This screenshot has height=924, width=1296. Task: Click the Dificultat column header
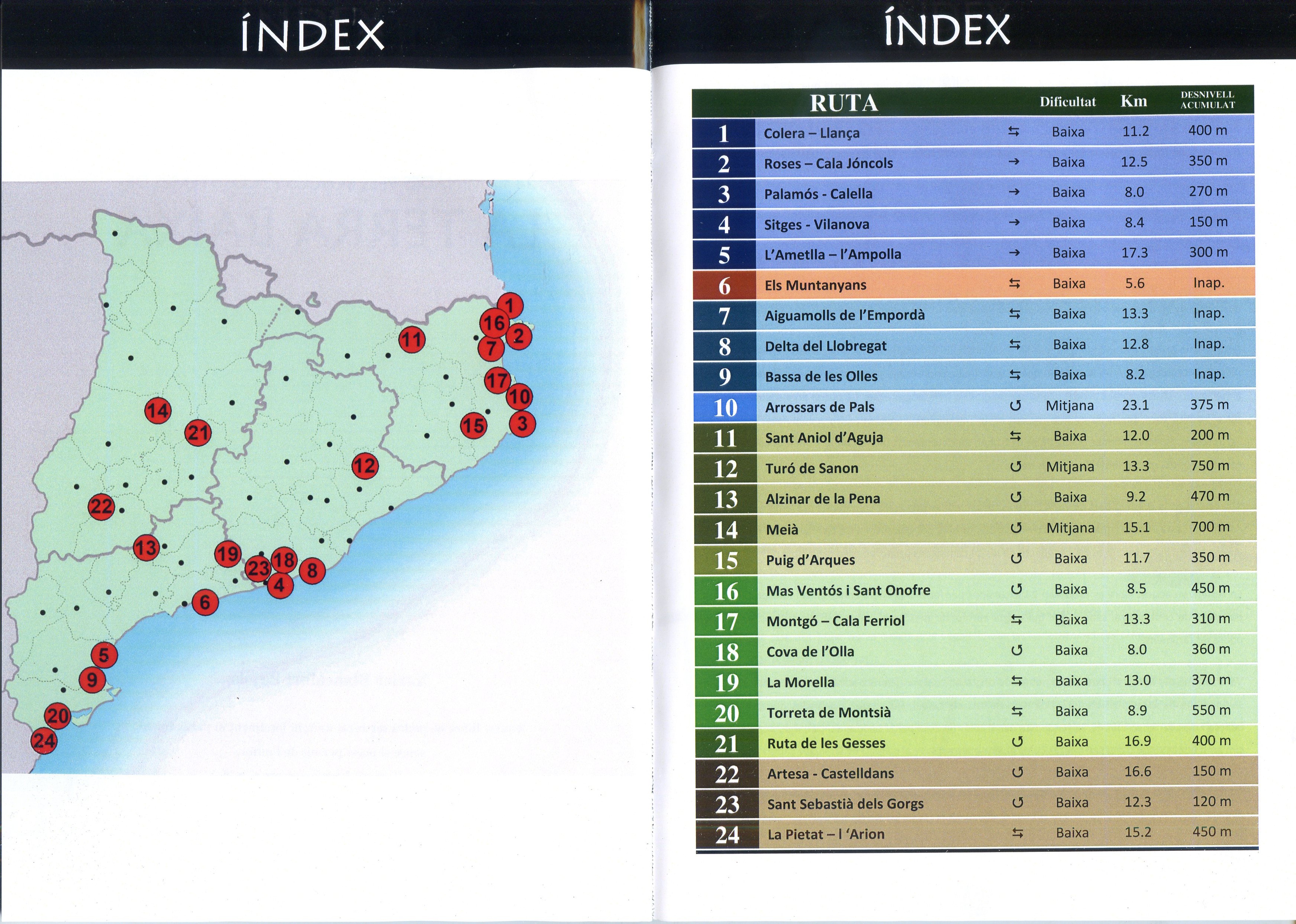(1067, 102)
